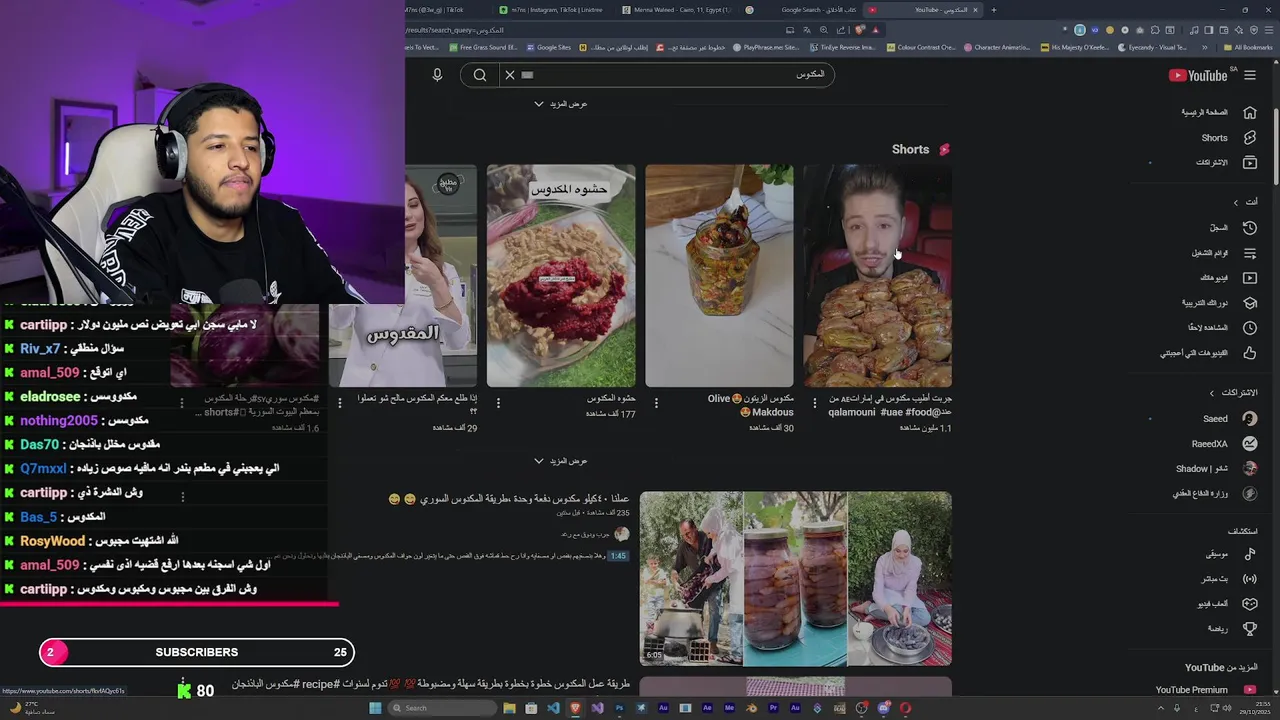This screenshot has height=720, width=1280.
Task: Open options menu for Olive Makdous short
Action: tap(656, 402)
